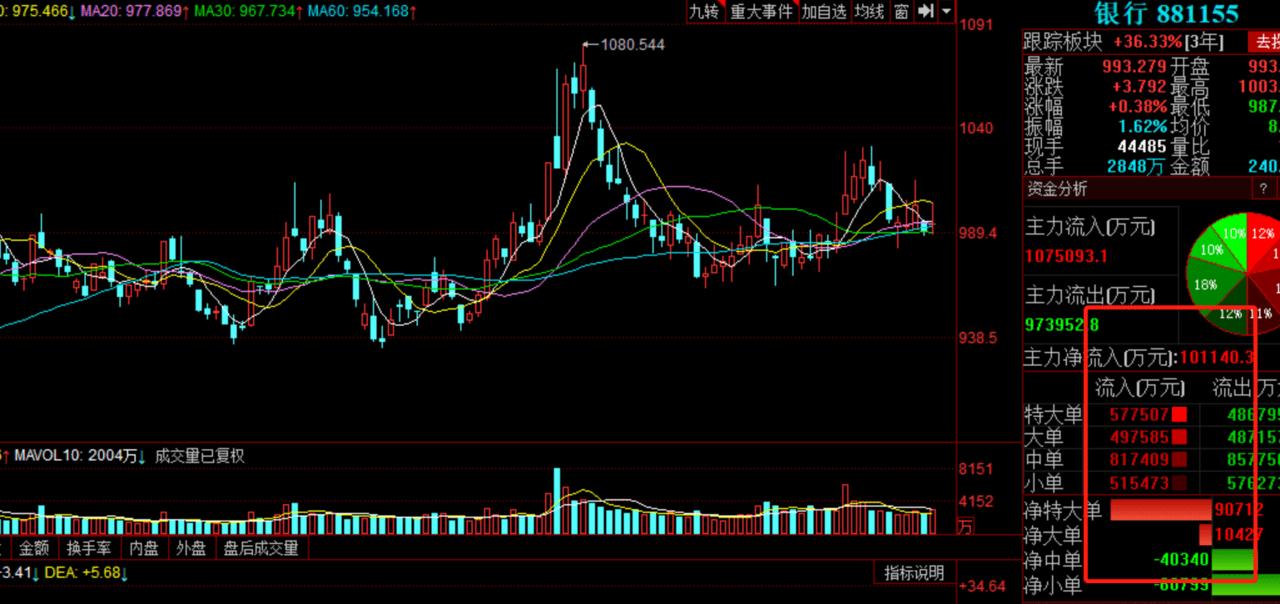Click the 主力流入 1075093.1 value
The width and height of the screenshot is (1280, 604).
click(1066, 256)
